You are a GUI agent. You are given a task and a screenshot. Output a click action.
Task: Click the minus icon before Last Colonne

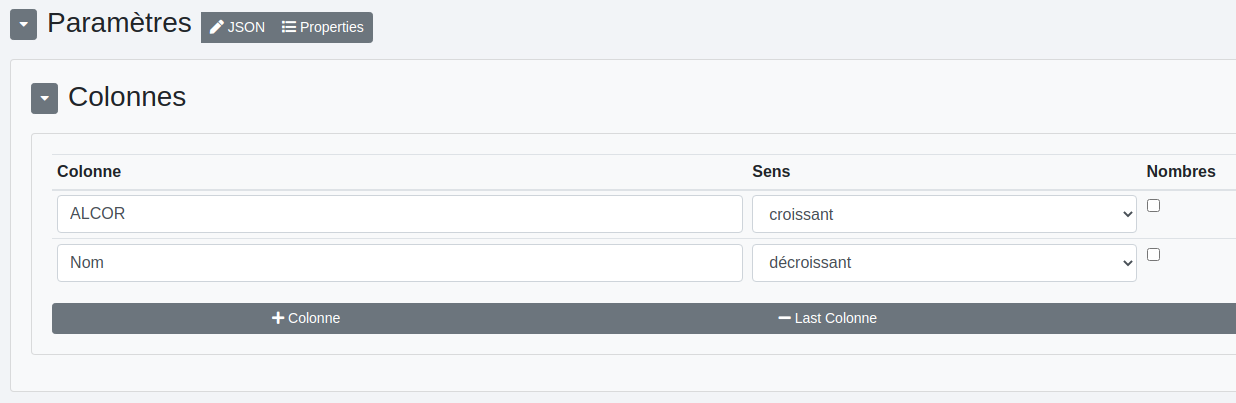point(784,318)
